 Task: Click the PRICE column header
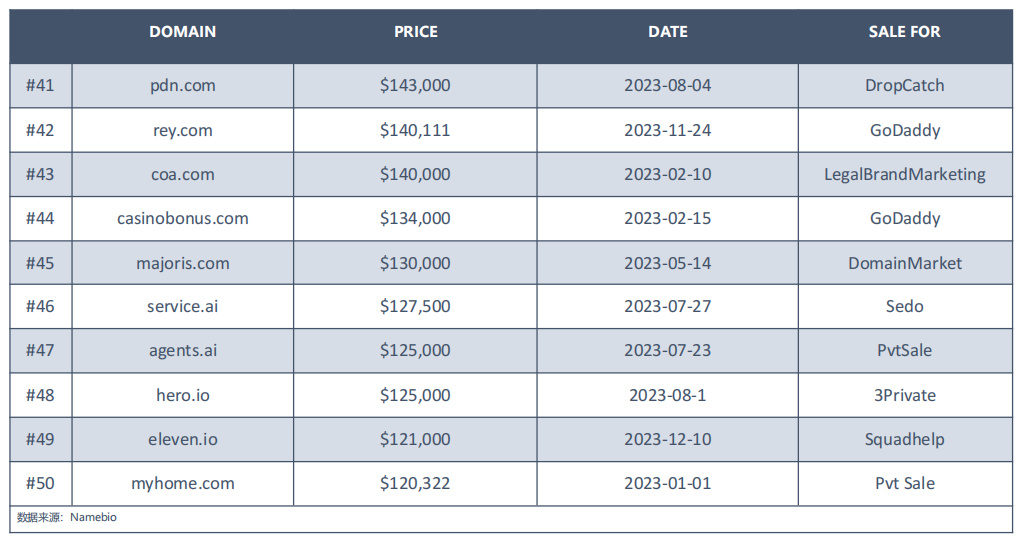tap(415, 31)
